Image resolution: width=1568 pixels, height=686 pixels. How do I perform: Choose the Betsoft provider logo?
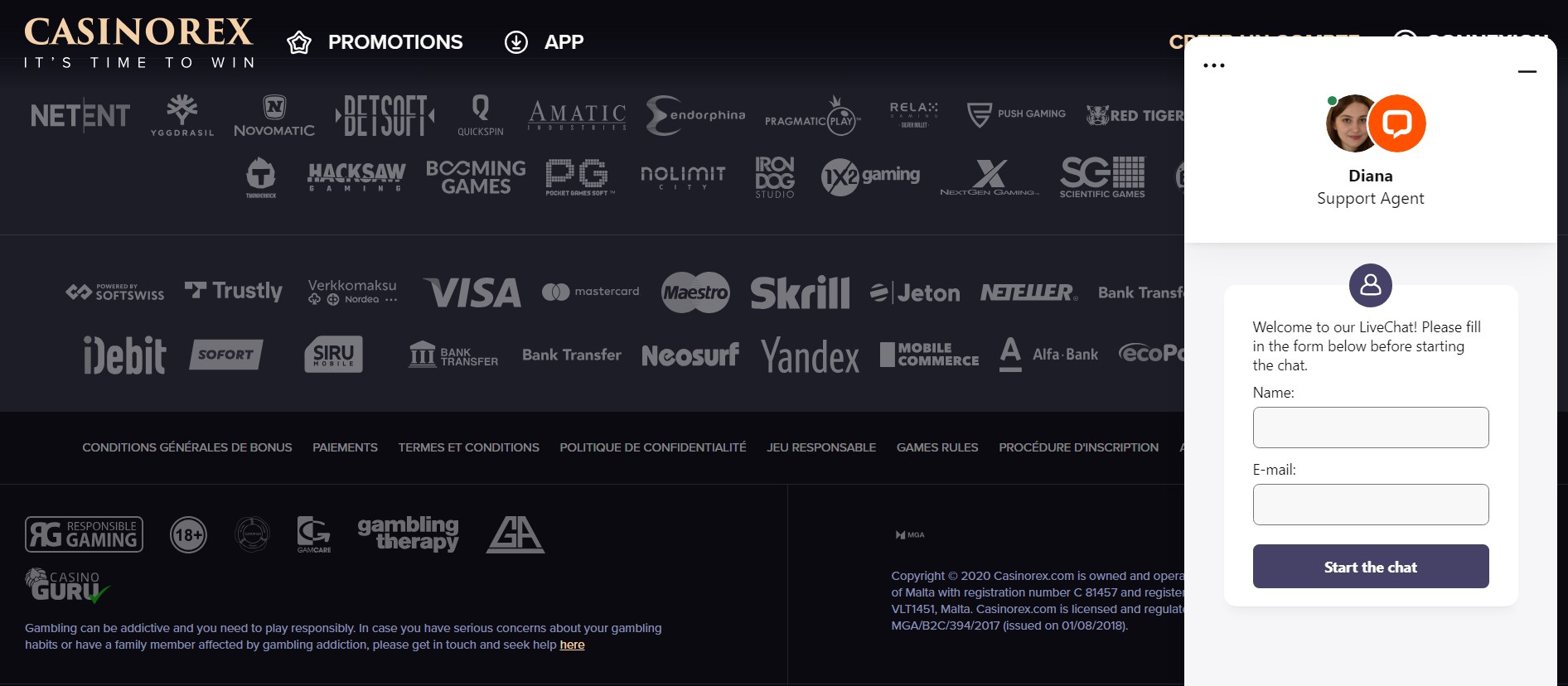[x=385, y=115]
